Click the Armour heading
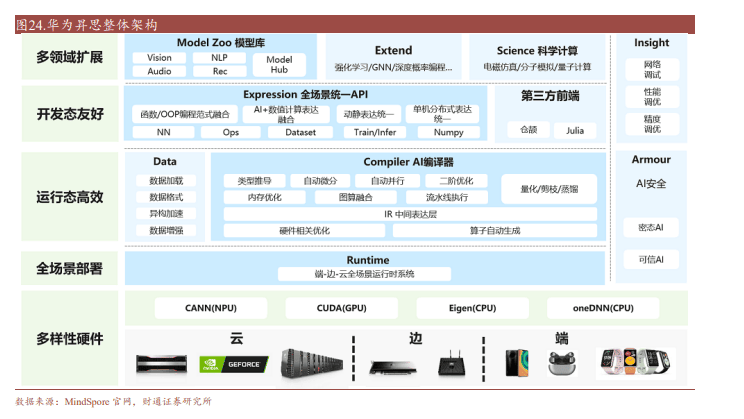This screenshot has height=419, width=744. tap(651, 160)
